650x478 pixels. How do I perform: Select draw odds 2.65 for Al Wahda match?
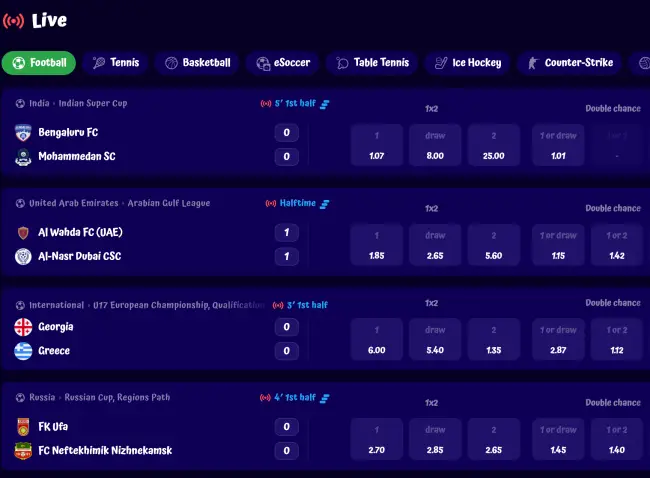pyautogui.click(x=435, y=245)
